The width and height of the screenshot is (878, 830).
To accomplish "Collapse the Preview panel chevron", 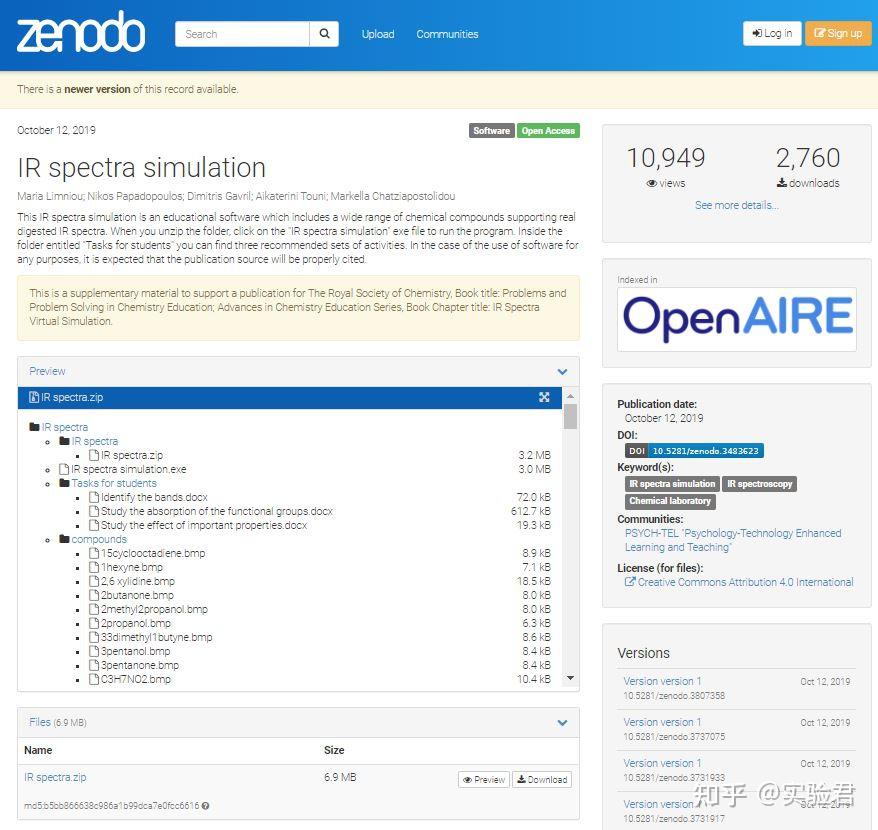I will 562,371.
